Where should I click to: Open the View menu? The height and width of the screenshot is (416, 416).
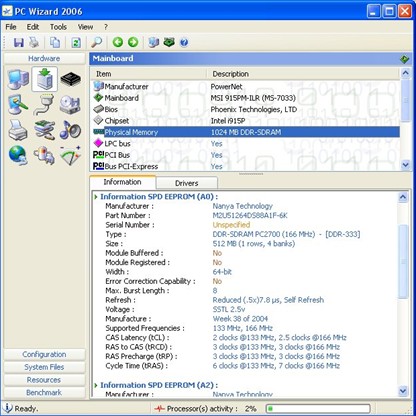pos(85,27)
